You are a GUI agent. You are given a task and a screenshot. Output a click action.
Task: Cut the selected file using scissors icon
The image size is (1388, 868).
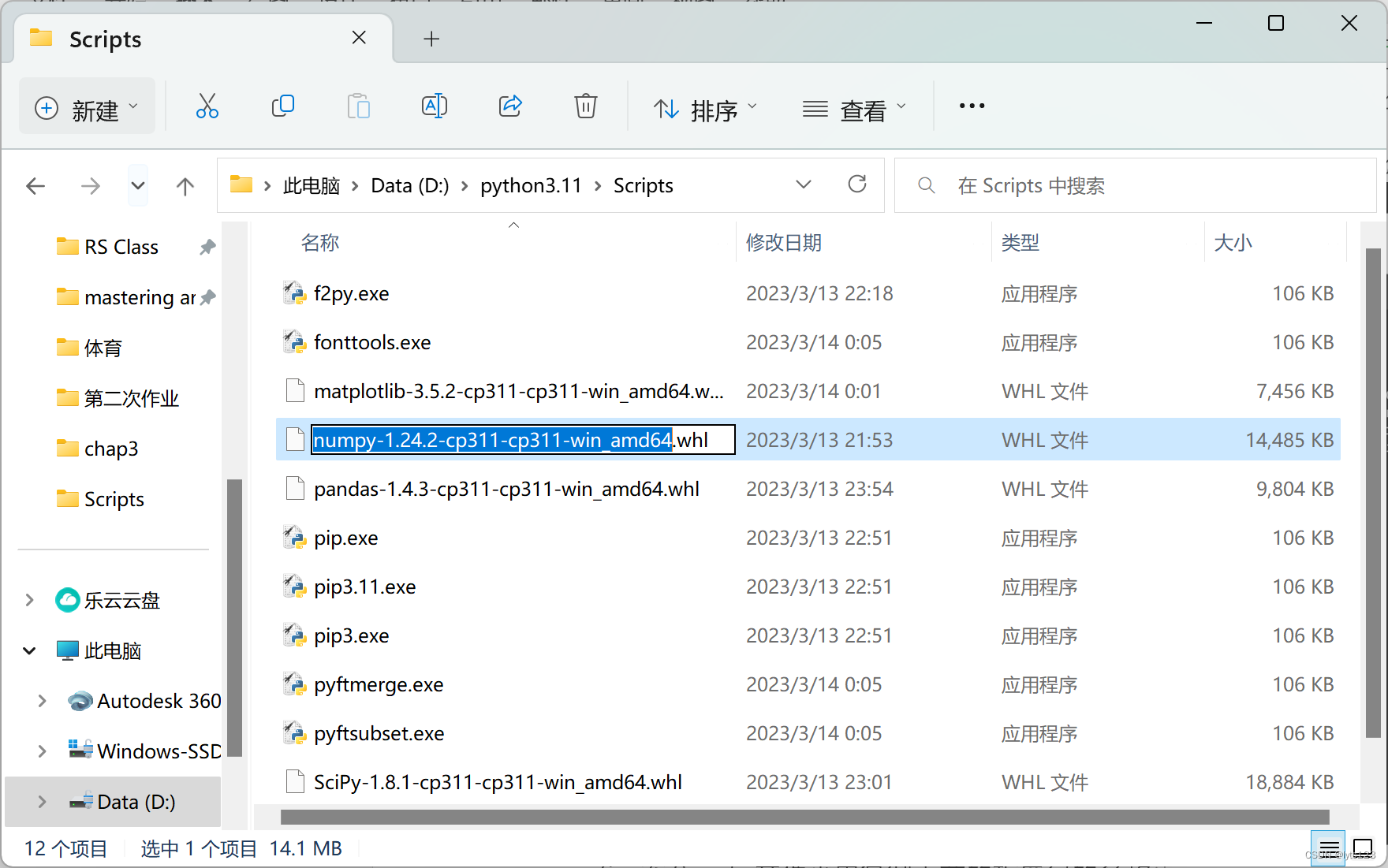(x=207, y=105)
